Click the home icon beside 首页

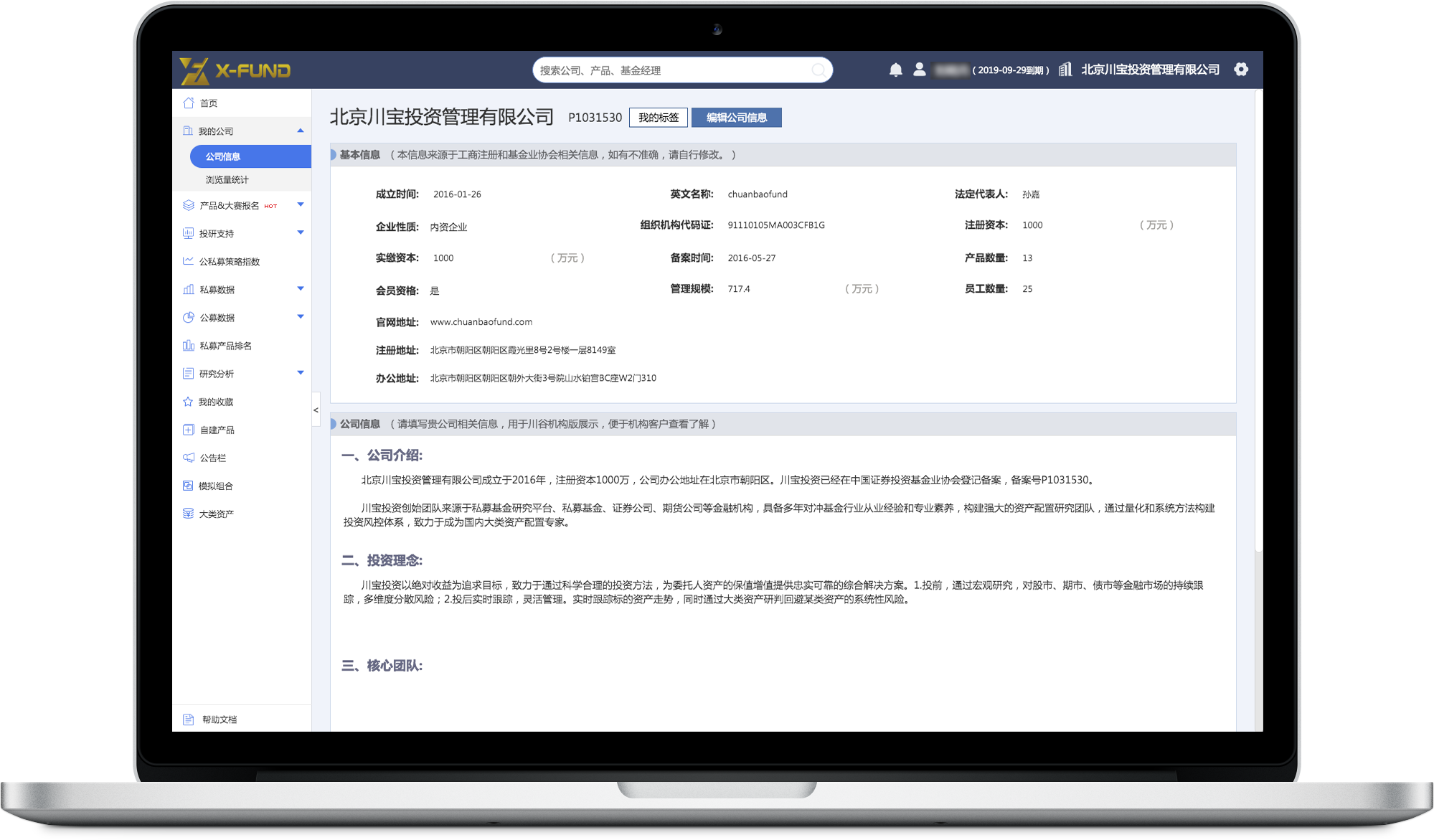189,103
